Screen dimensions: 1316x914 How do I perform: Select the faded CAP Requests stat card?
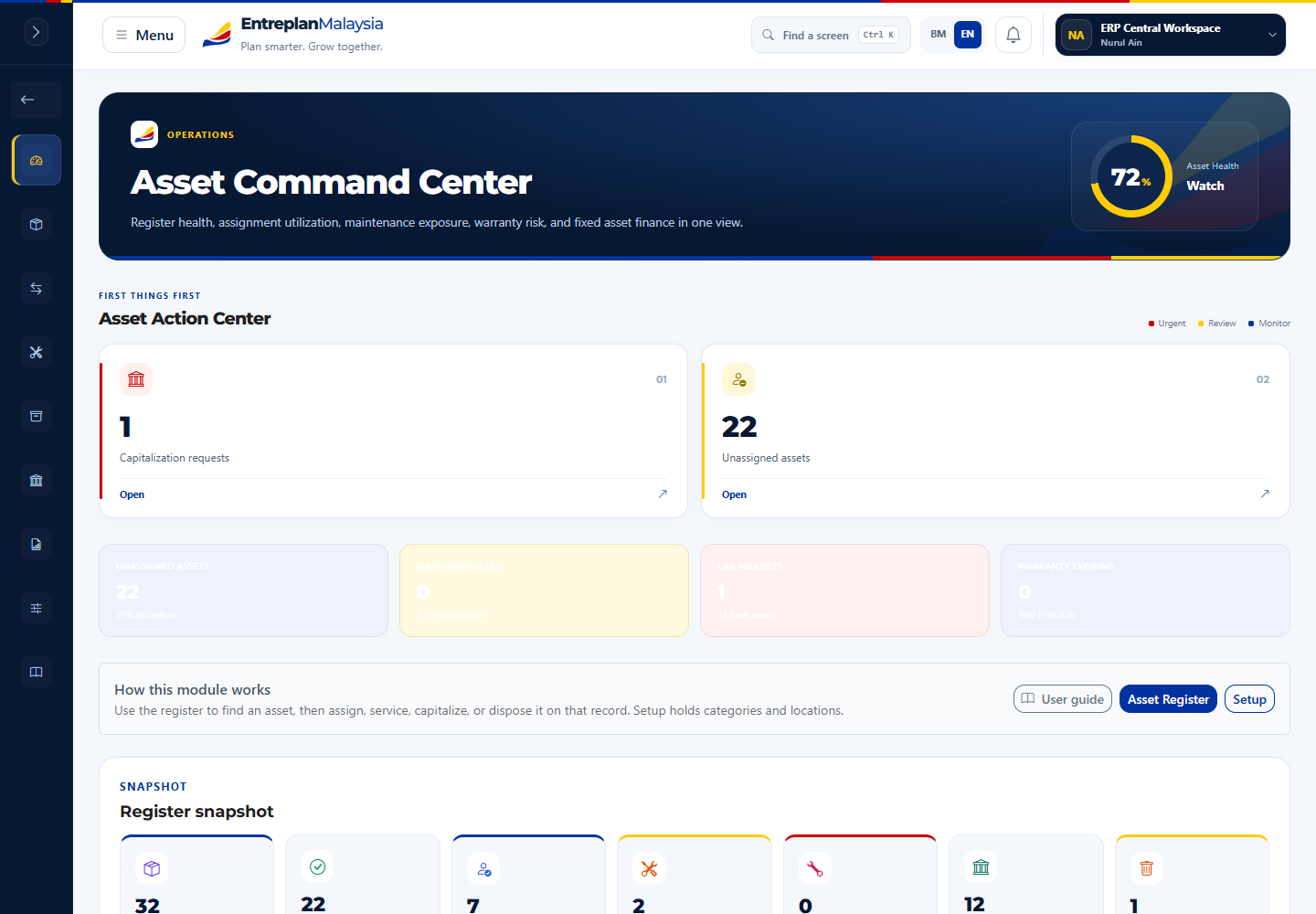[x=844, y=590]
